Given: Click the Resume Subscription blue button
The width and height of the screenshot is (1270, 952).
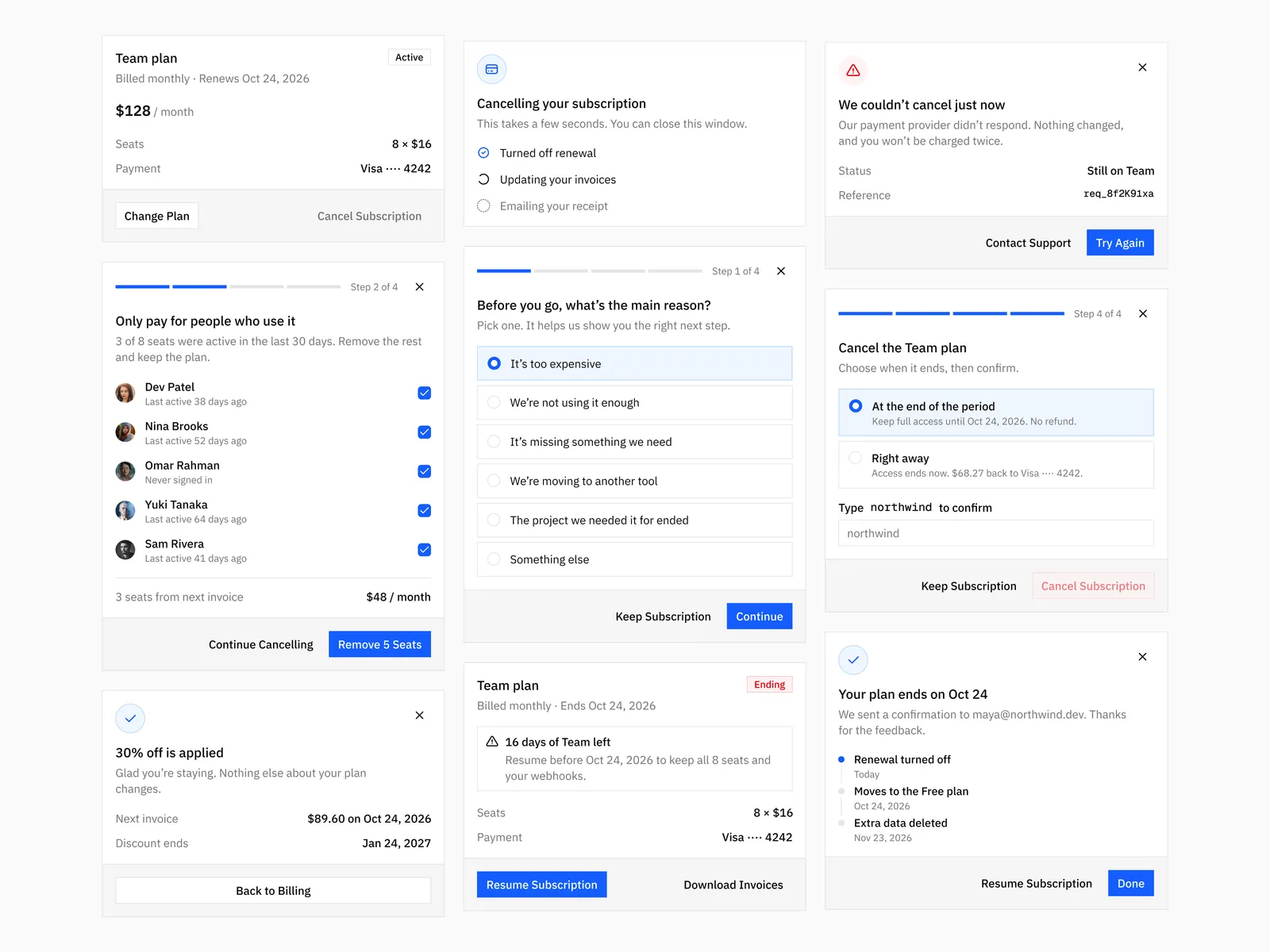Looking at the screenshot, I should coord(542,885).
